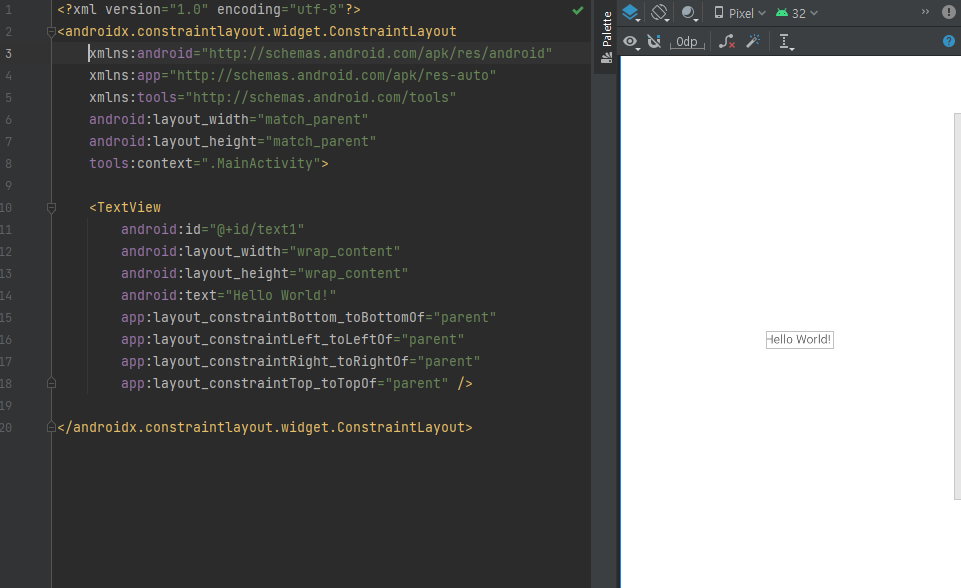Toggle autoconnect to parent magnet
This screenshot has height=588, width=961.
655,42
